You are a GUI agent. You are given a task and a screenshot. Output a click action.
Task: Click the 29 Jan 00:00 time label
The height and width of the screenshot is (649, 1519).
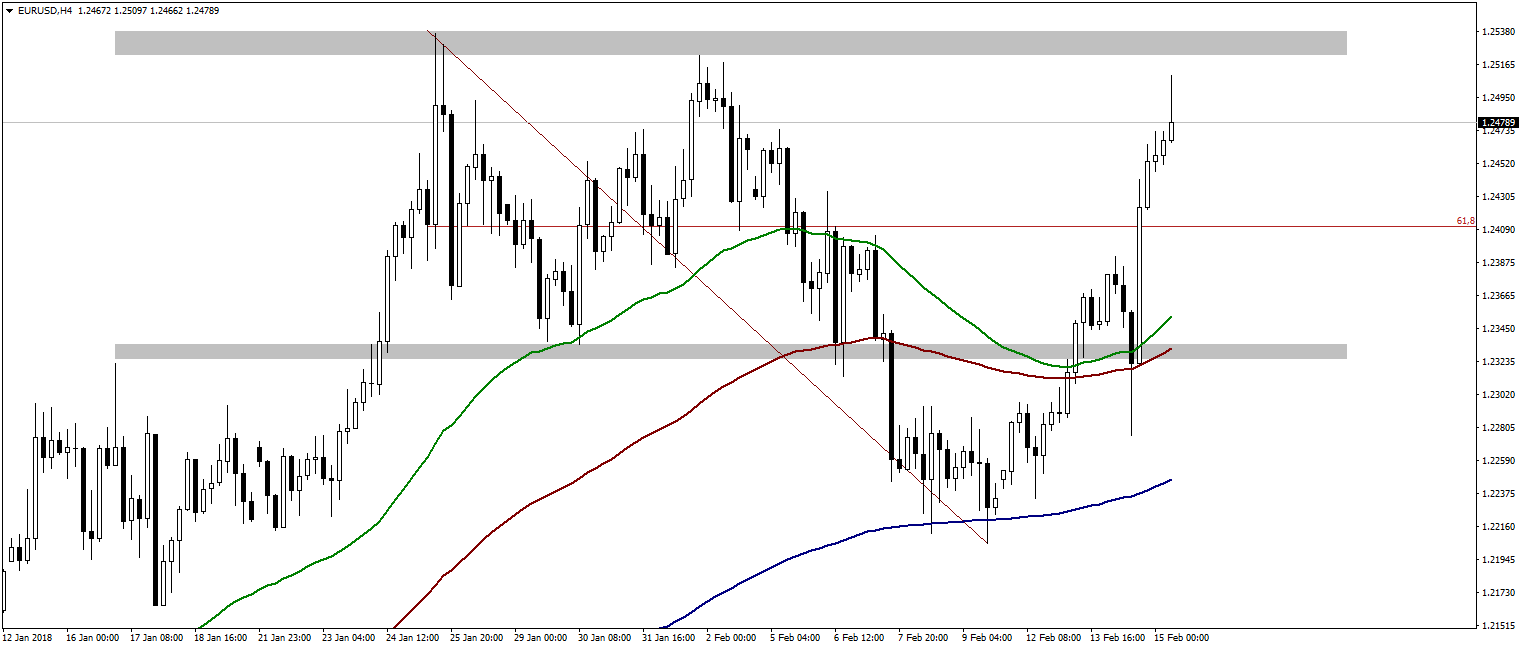click(541, 637)
